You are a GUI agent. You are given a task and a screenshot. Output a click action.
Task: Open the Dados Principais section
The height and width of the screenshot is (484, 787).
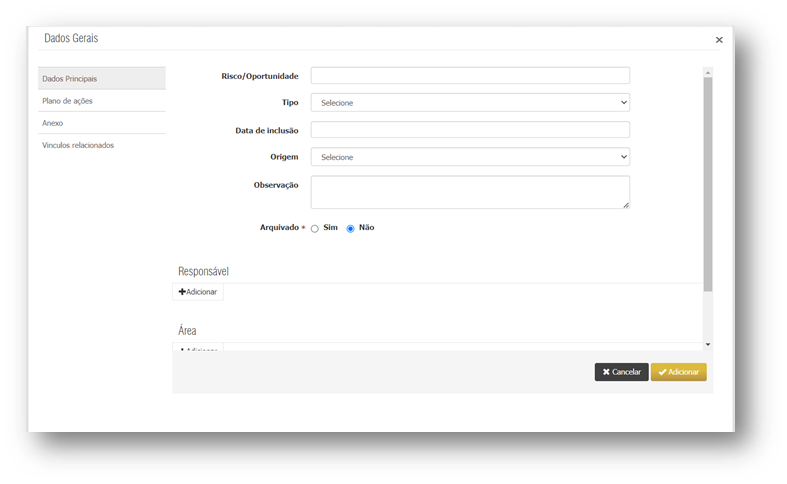coord(101,79)
